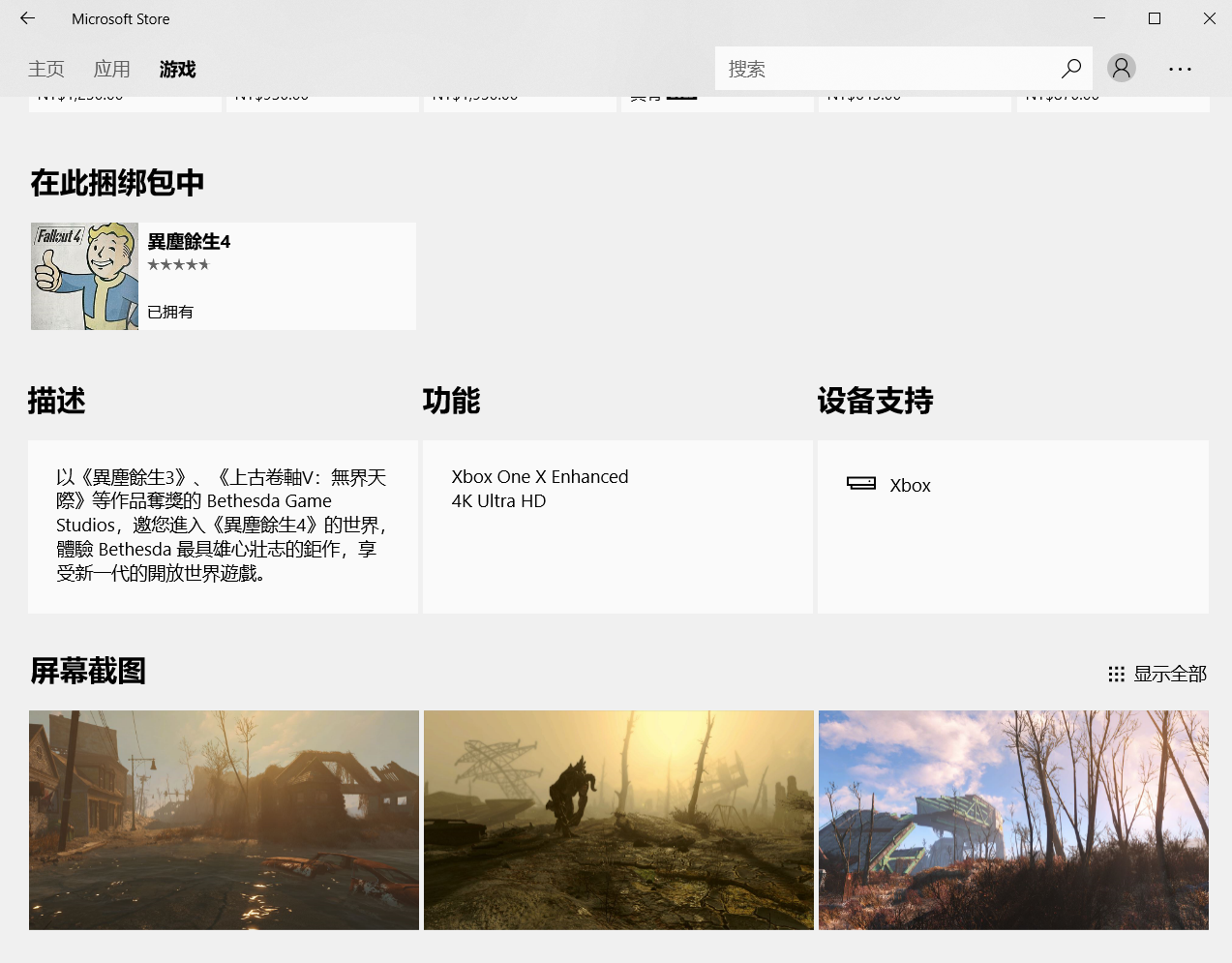
Task: Click the 设备支持 section heading
Action: pos(875,401)
